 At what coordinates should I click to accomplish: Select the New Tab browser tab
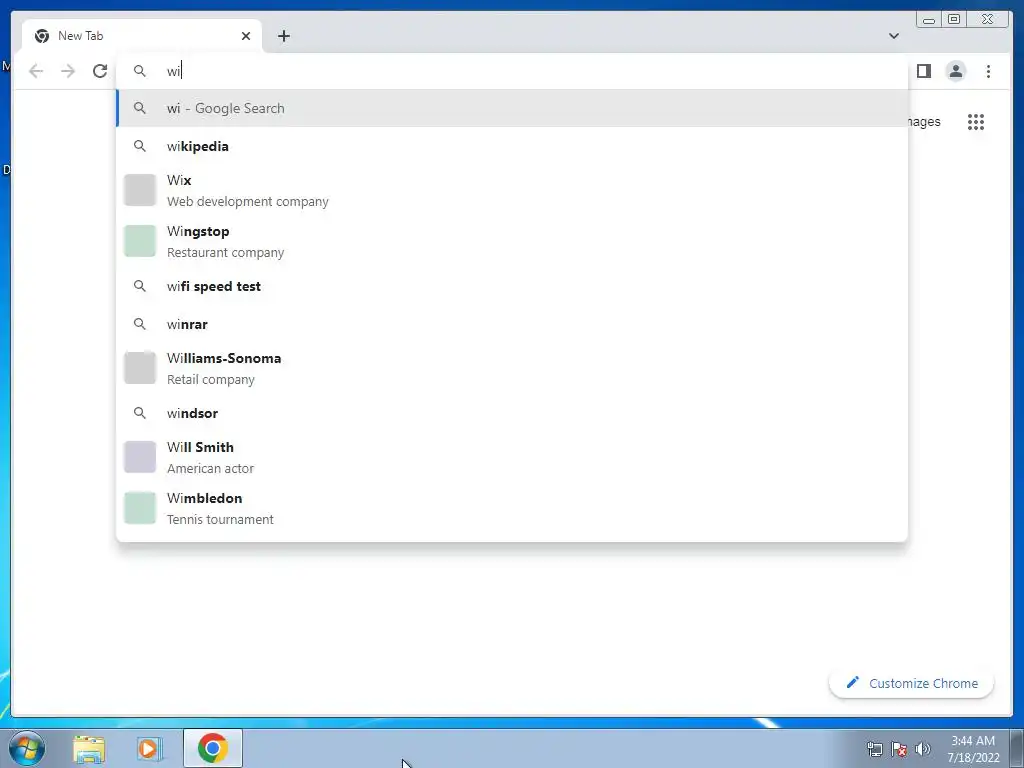(x=142, y=36)
